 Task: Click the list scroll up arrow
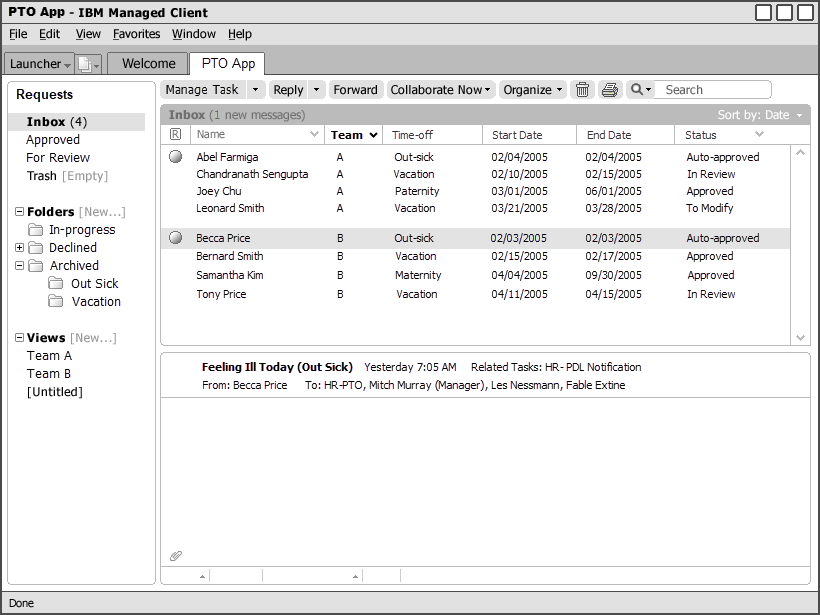coord(800,153)
